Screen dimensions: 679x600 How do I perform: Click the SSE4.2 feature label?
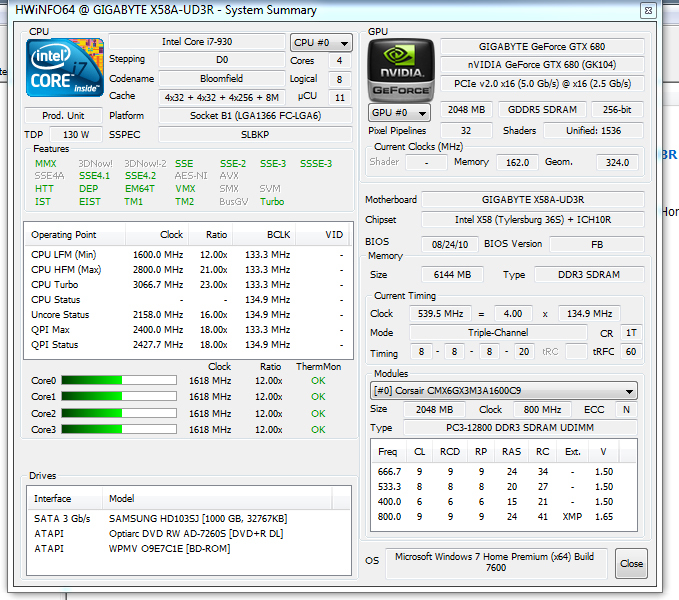click(140, 176)
